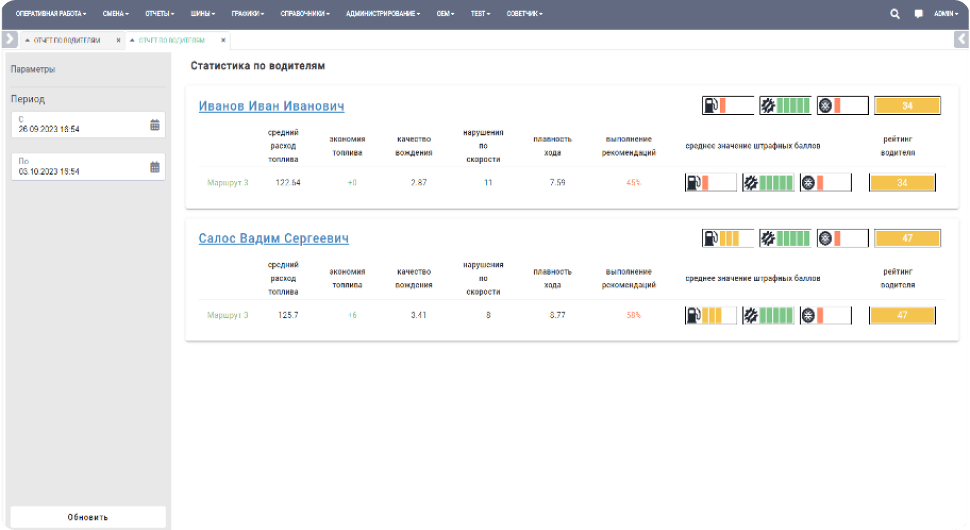970x530 pixels.
Task: Open the messages speech bubble icon
Action: 918,15
